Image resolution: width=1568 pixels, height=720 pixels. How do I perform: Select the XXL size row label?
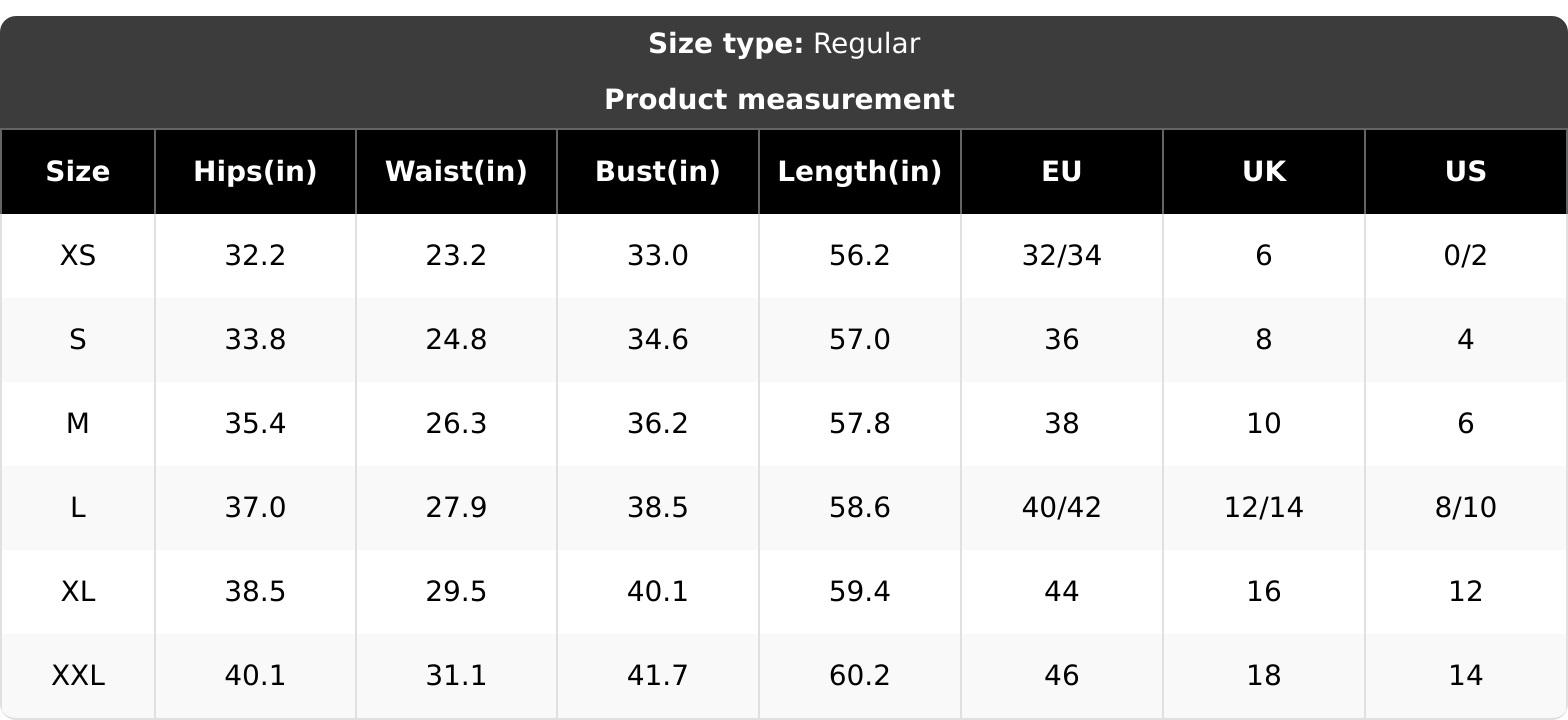[x=78, y=676]
